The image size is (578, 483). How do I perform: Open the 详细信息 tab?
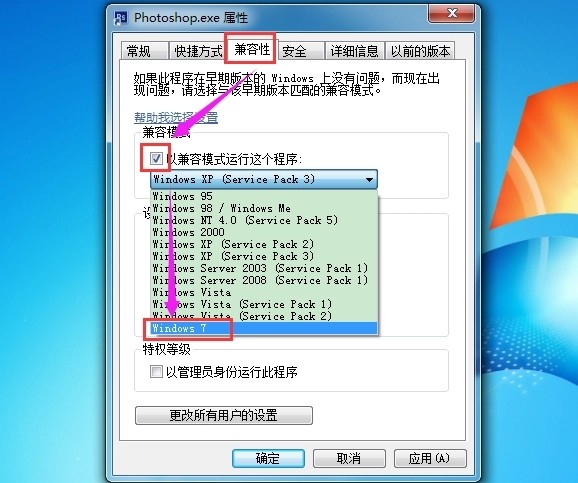click(x=355, y=51)
